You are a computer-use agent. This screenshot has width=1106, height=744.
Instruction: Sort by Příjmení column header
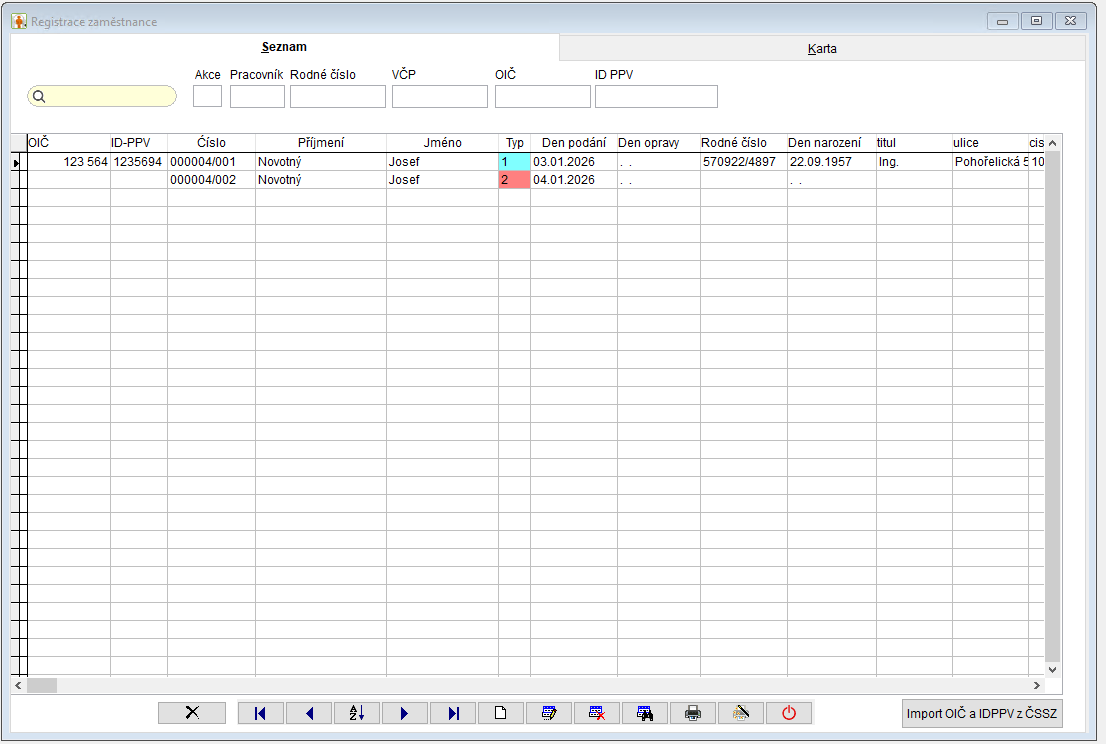click(x=320, y=143)
